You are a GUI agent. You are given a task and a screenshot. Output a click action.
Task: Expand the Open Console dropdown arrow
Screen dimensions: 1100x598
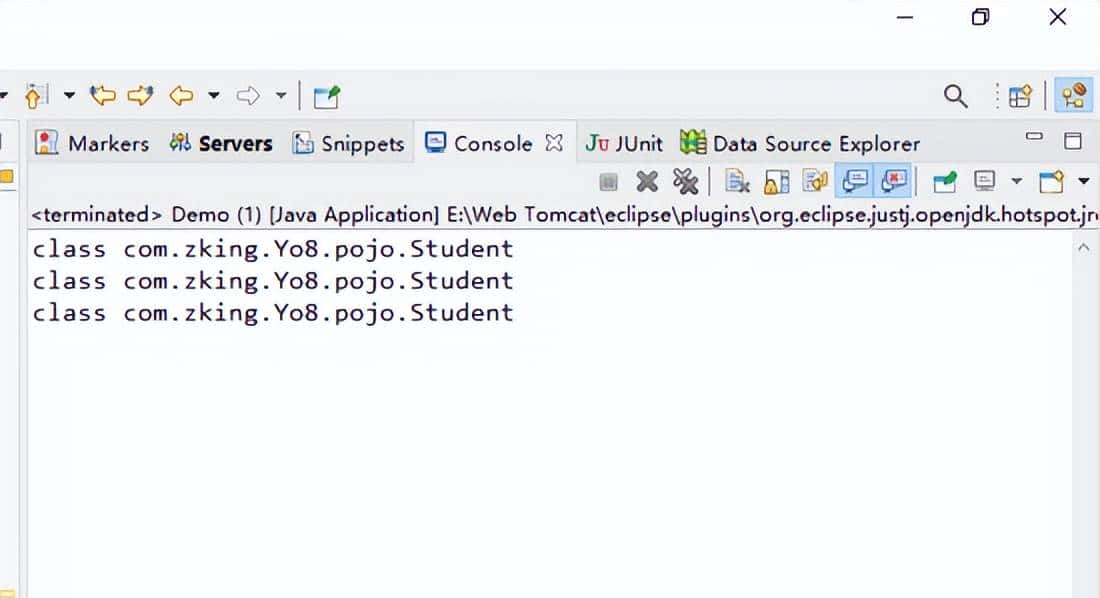pos(1084,182)
